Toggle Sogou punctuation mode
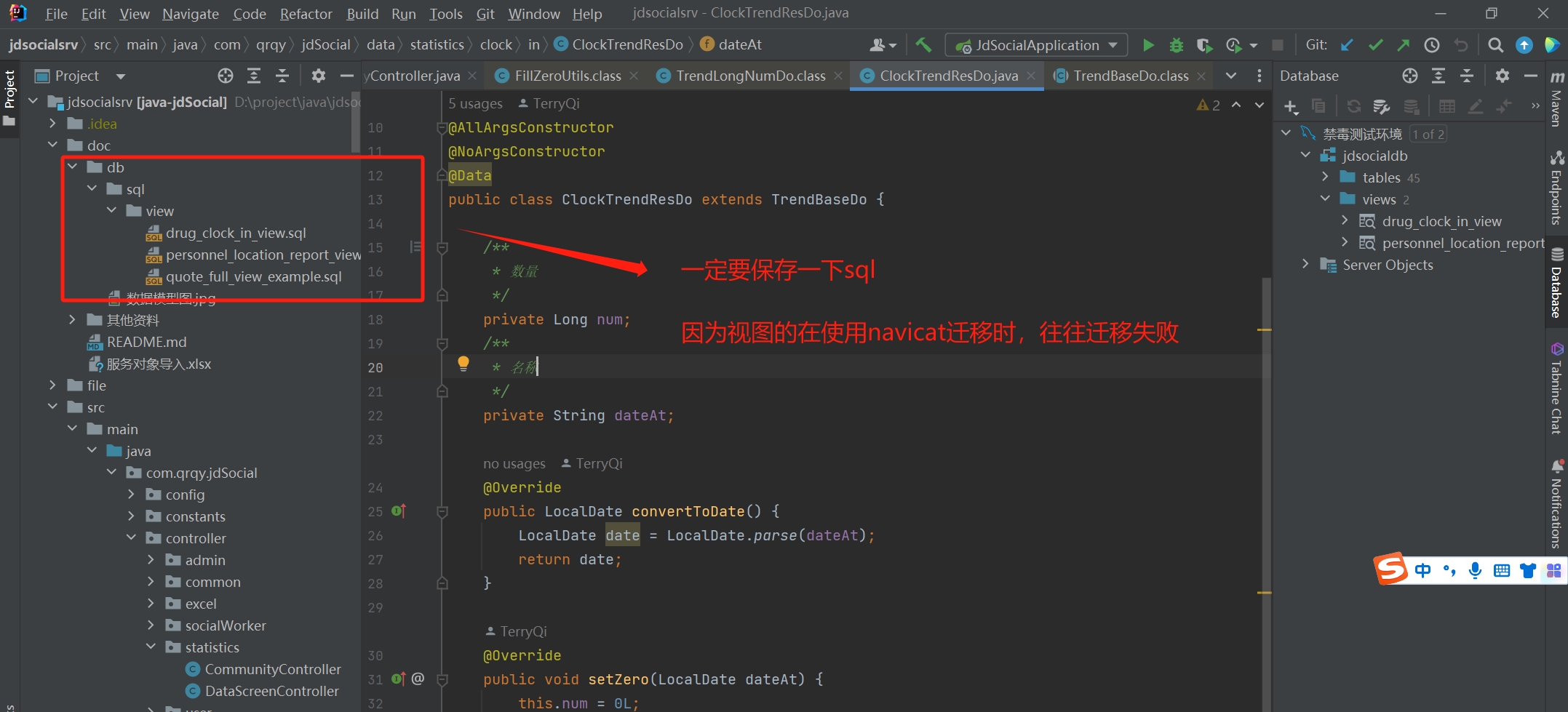The height and width of the screenshot is (712, 1568). (x=1449, y=570)
